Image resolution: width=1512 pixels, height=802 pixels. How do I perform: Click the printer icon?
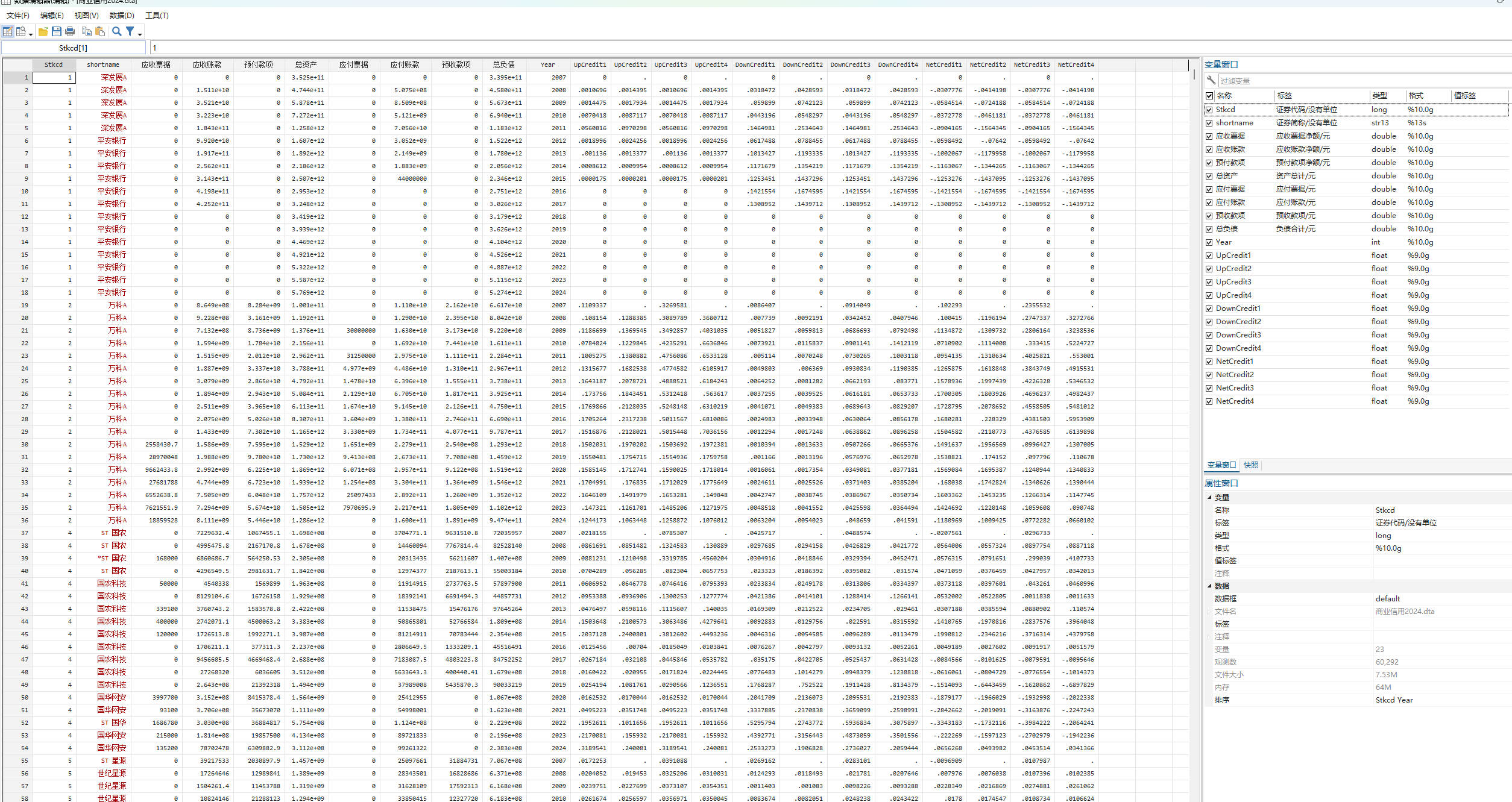[x=70, y=31]
